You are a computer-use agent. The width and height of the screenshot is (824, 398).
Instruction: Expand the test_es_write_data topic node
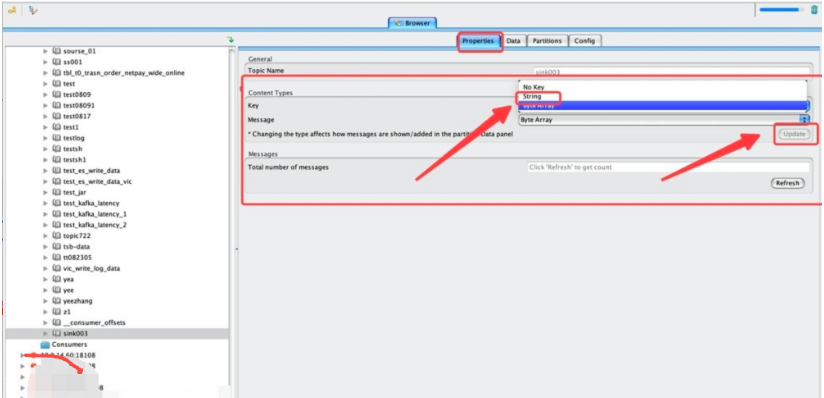46,170
